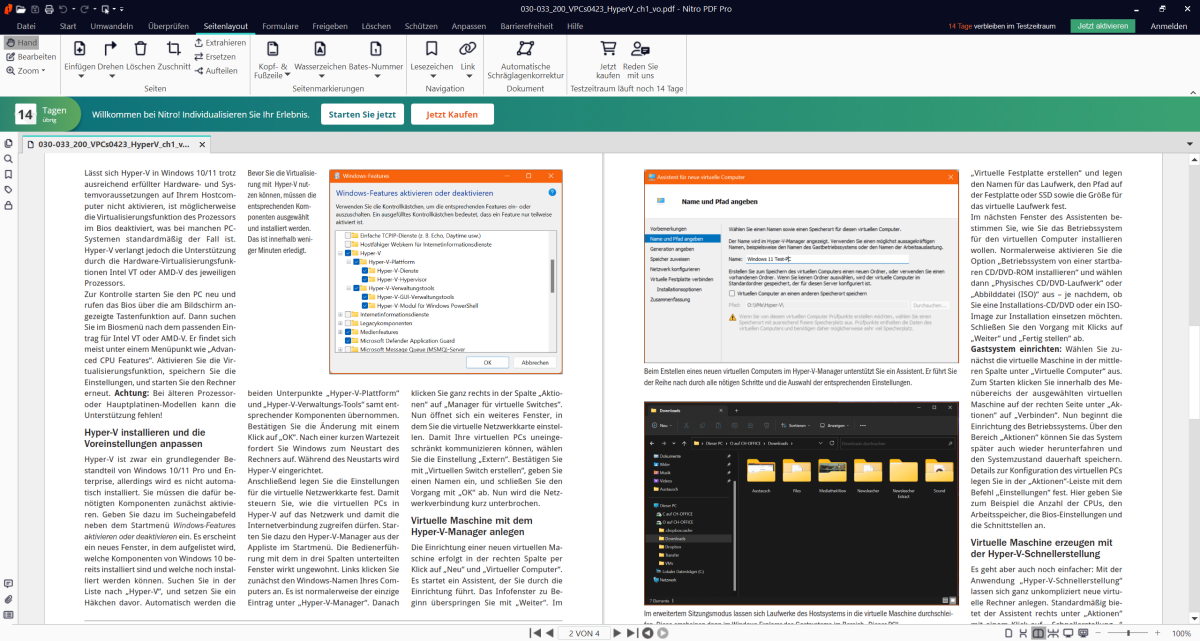This screenshot has width=1200, height=641.
Task: Expand the Bates-Nummer dropdown arrow
Action: tap(375, 76)
